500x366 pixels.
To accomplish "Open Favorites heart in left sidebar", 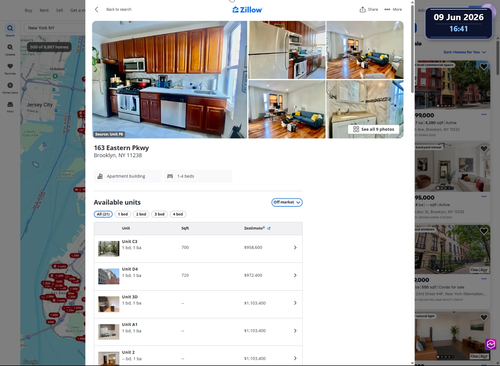I will coord(10,68).
